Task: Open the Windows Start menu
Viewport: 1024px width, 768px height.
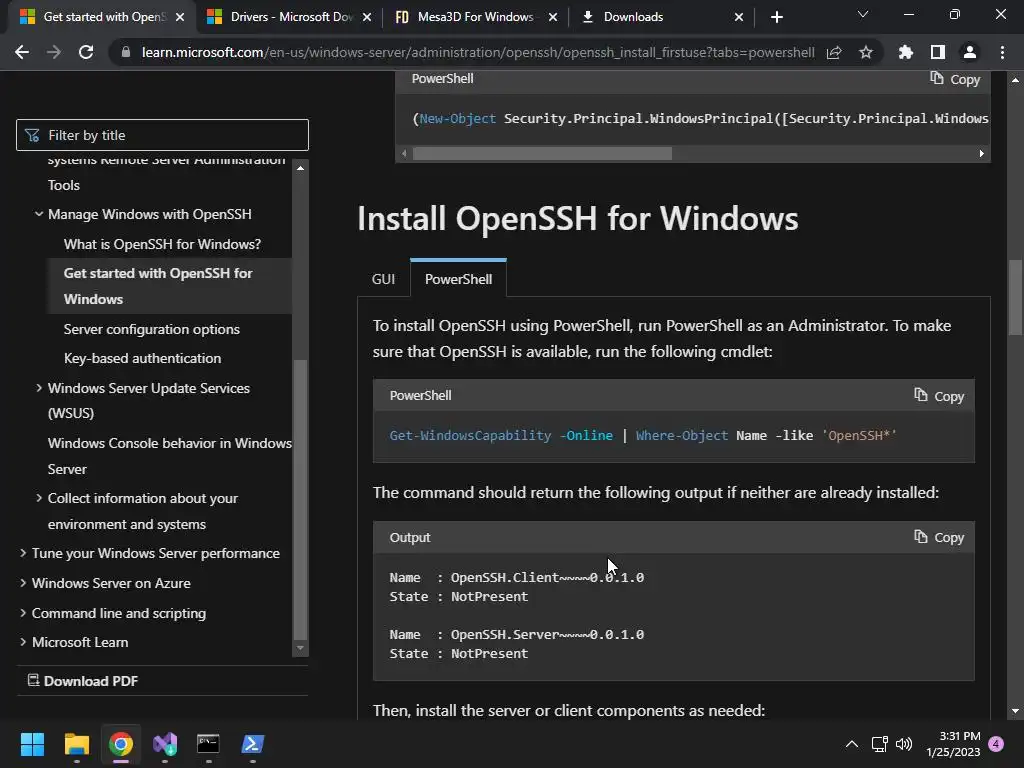Action: click(32, 744)
